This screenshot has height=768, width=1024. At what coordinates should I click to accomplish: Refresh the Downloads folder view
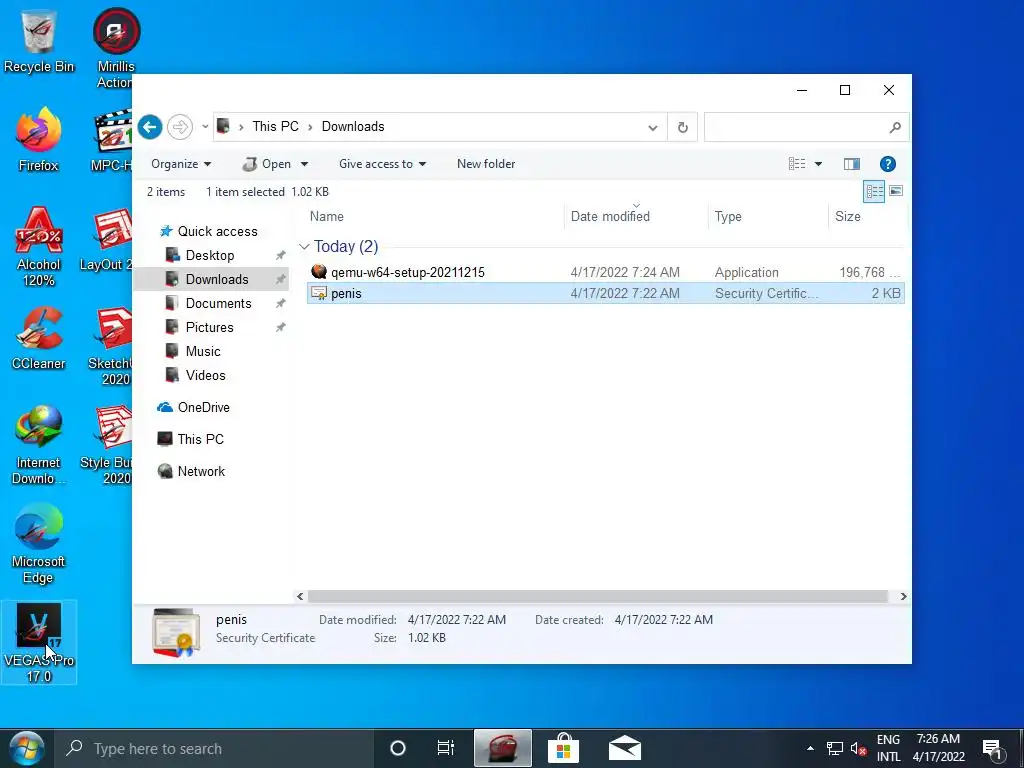pos(682,127)
